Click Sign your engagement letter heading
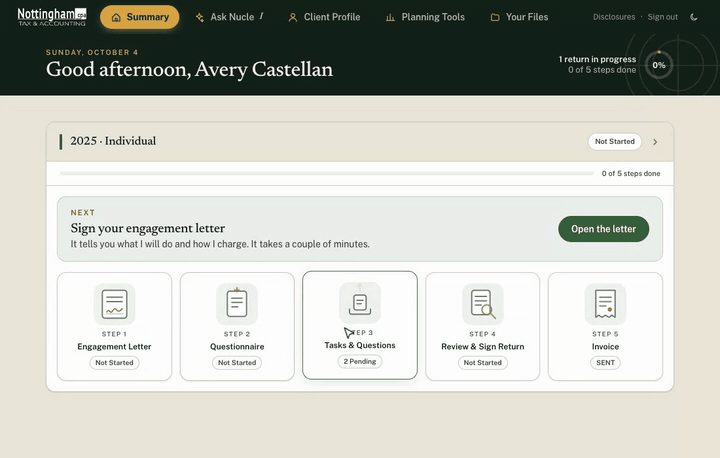 148,228
